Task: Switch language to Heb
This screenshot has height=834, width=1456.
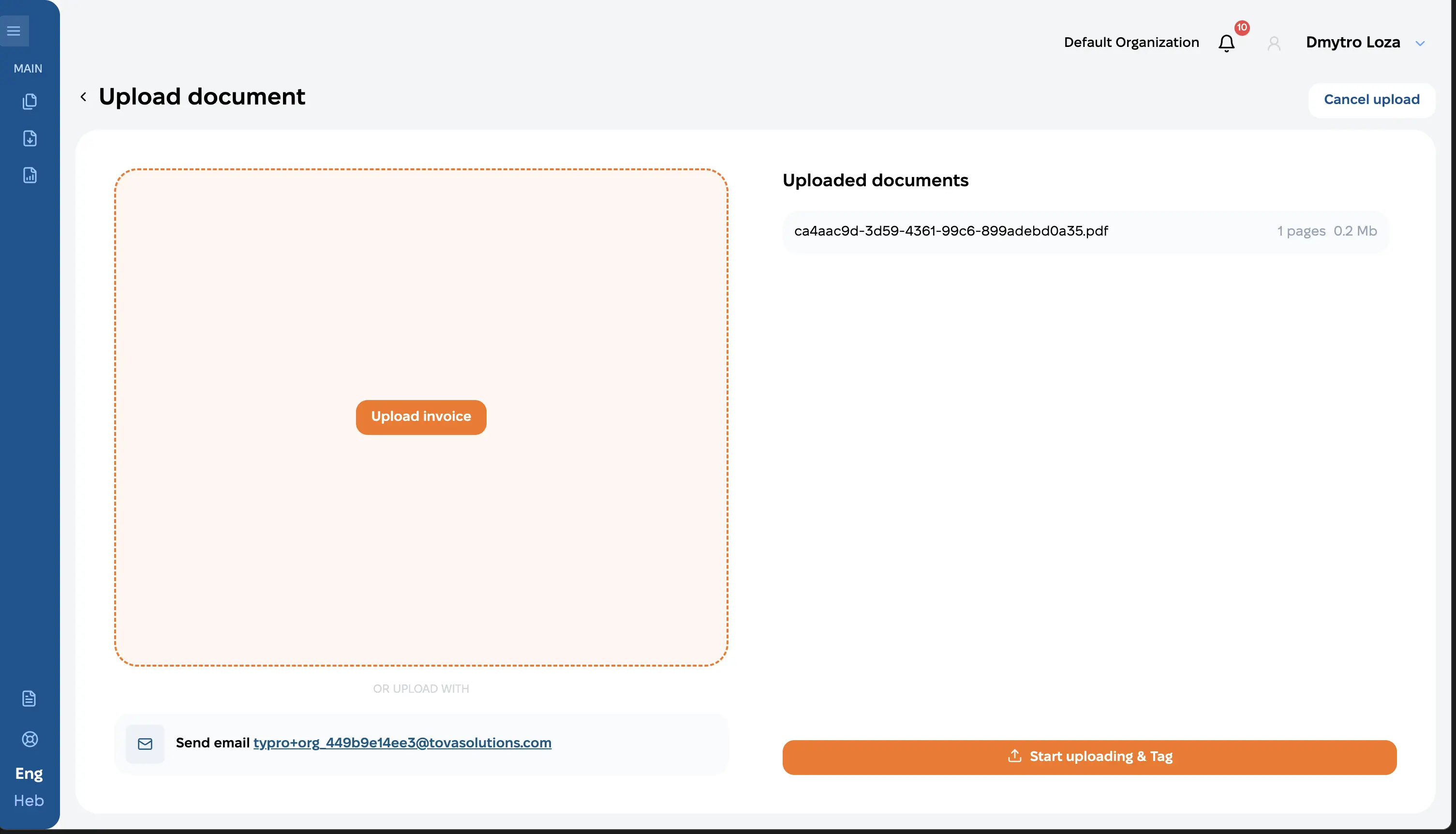Action: [x=29, y=800]
